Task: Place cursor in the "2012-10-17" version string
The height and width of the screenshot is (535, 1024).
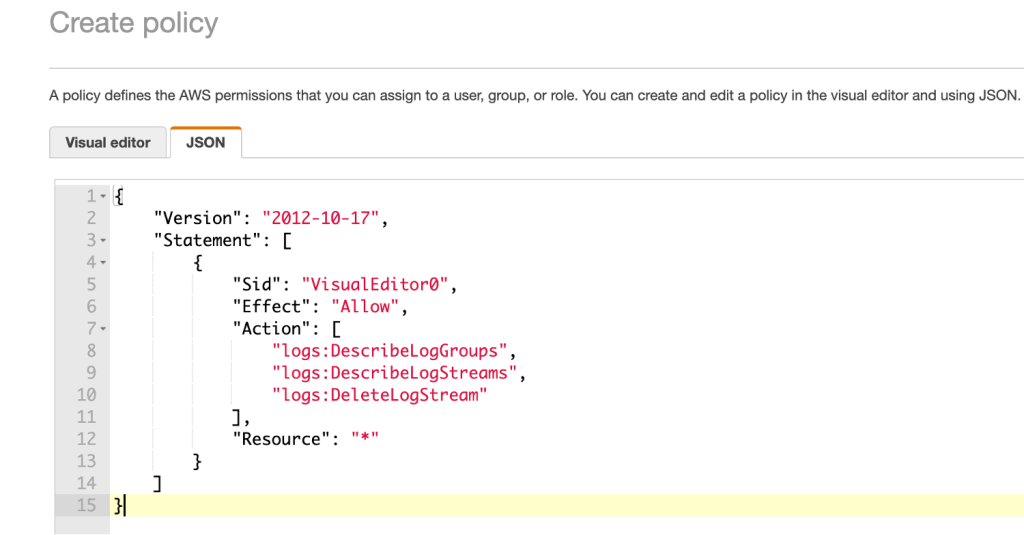Action: [x=321, y=218]
